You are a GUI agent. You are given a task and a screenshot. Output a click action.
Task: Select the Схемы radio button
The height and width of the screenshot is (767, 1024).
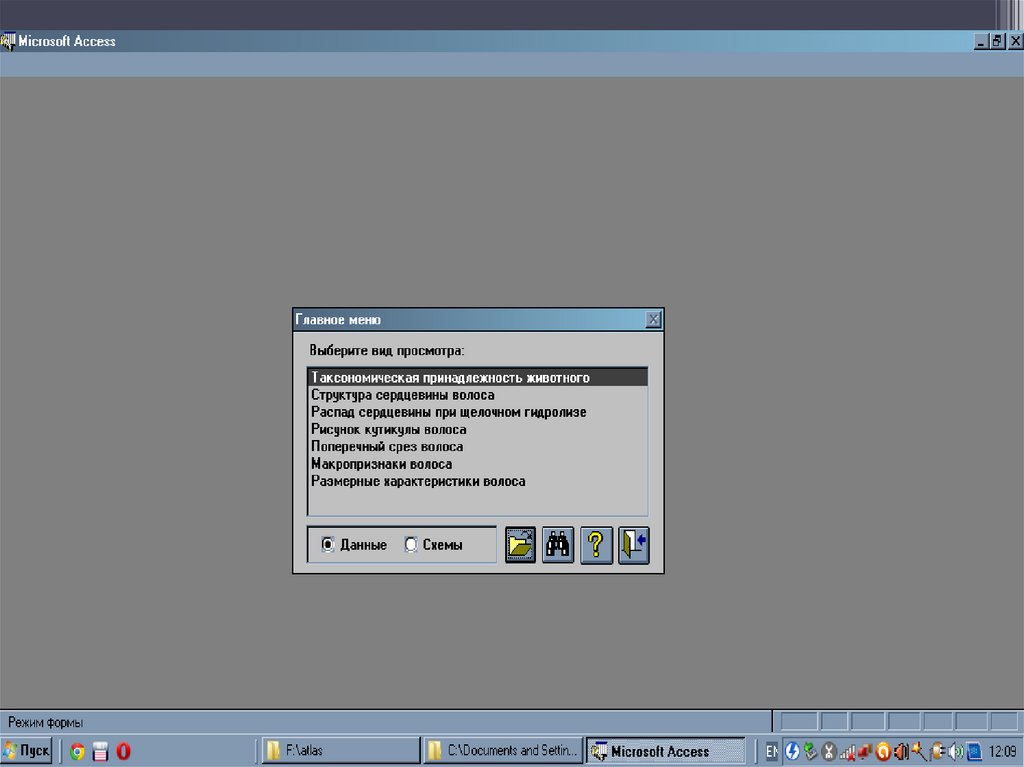point(411,544)
